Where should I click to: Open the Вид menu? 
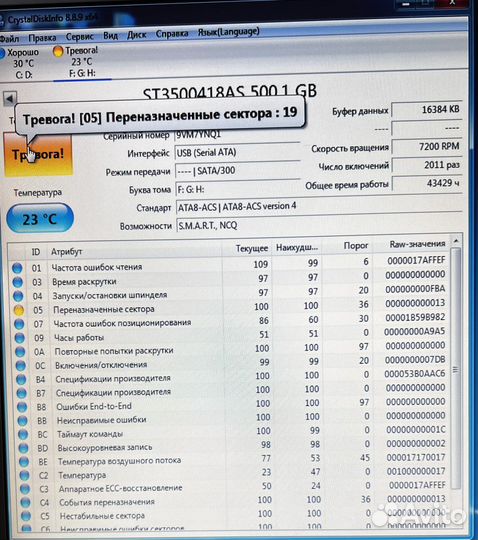[110, 35]
